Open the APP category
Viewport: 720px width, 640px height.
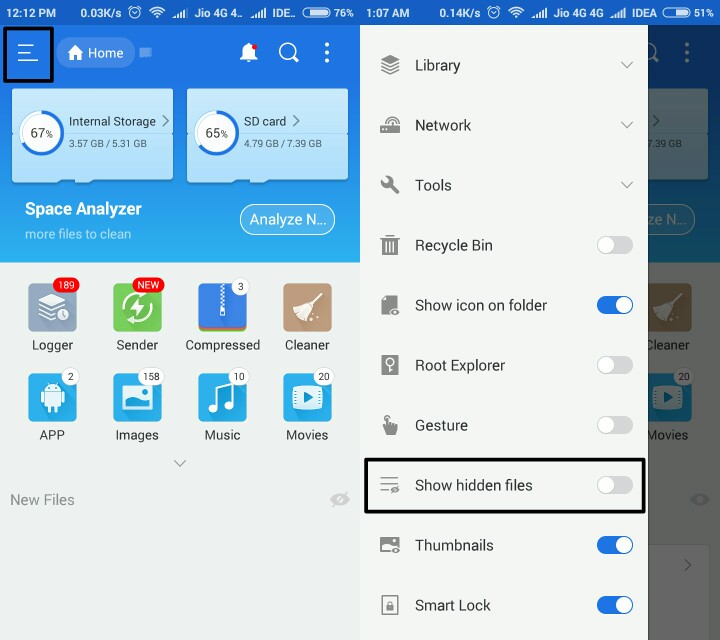coord(52,397)
